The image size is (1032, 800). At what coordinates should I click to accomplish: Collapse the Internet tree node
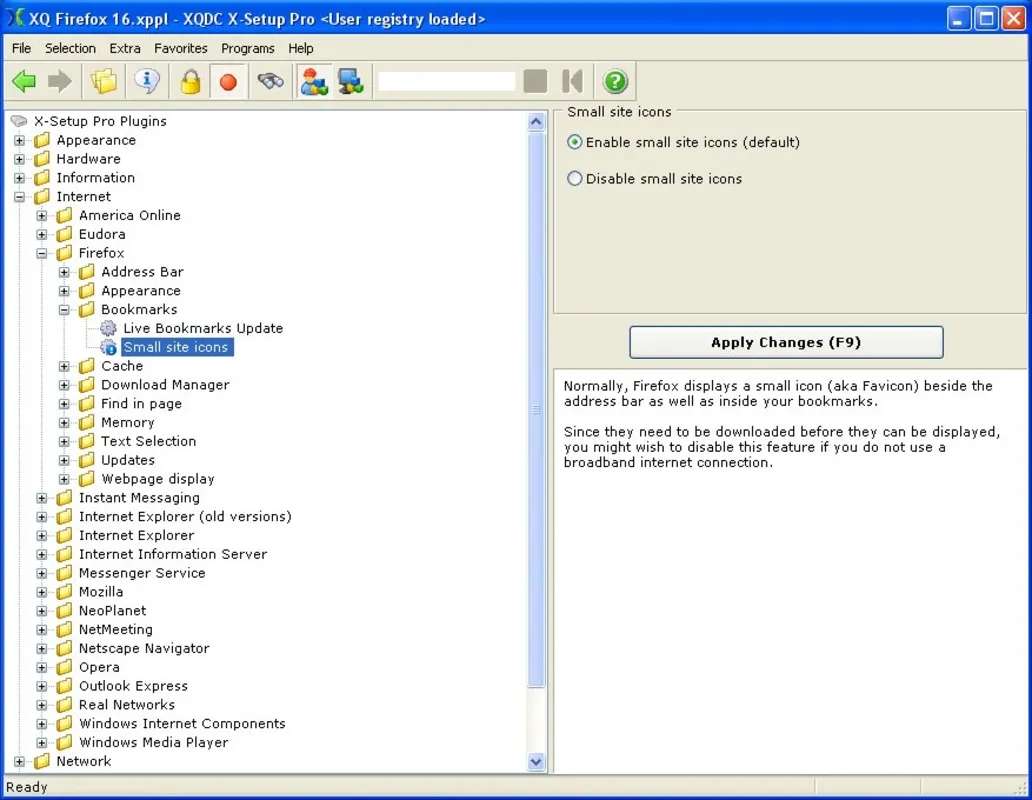point(19,197)
